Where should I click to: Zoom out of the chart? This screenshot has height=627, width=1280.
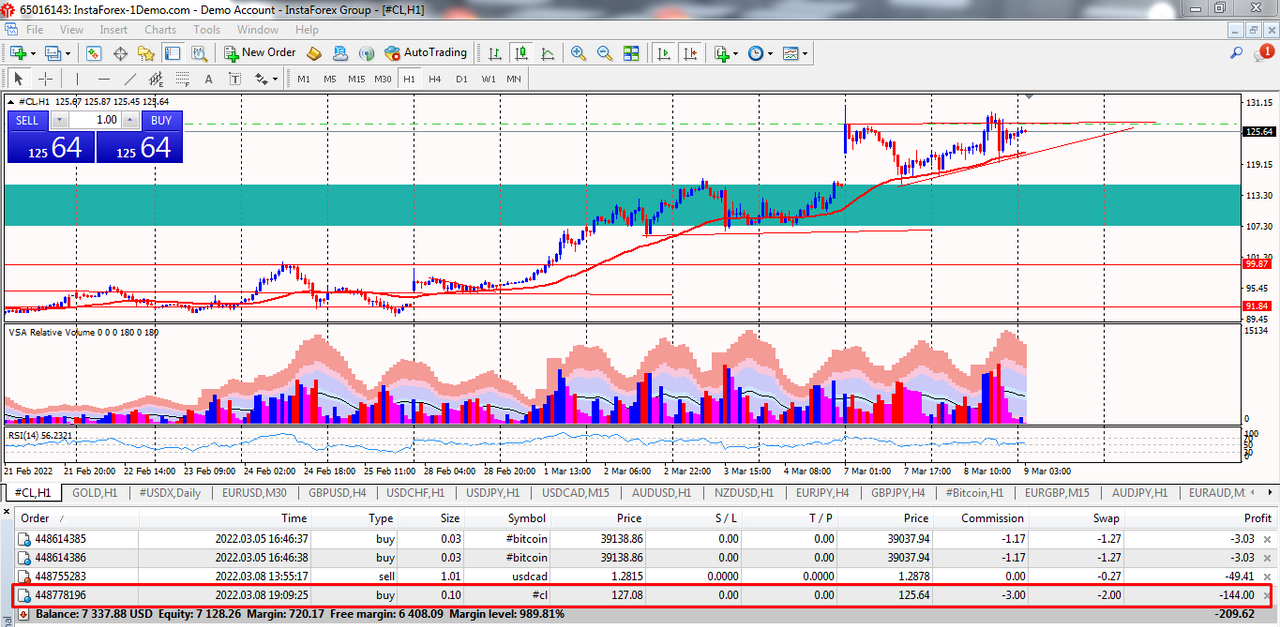[605, 53]
